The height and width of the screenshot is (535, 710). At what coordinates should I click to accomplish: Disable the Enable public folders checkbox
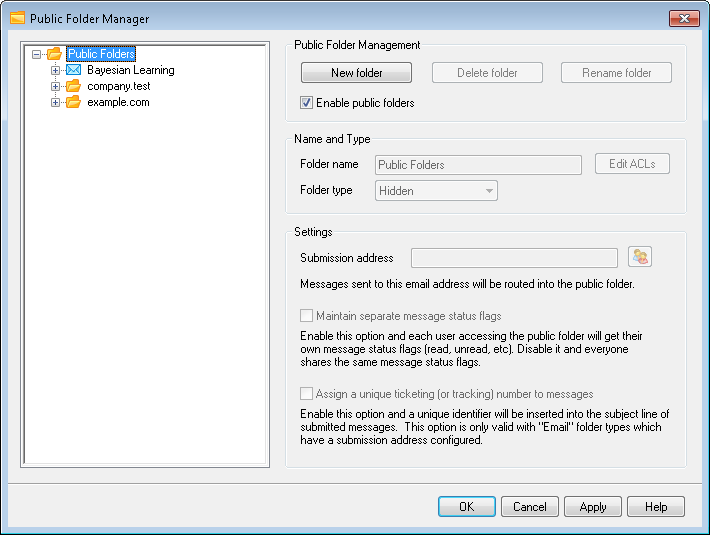(307, 103)
